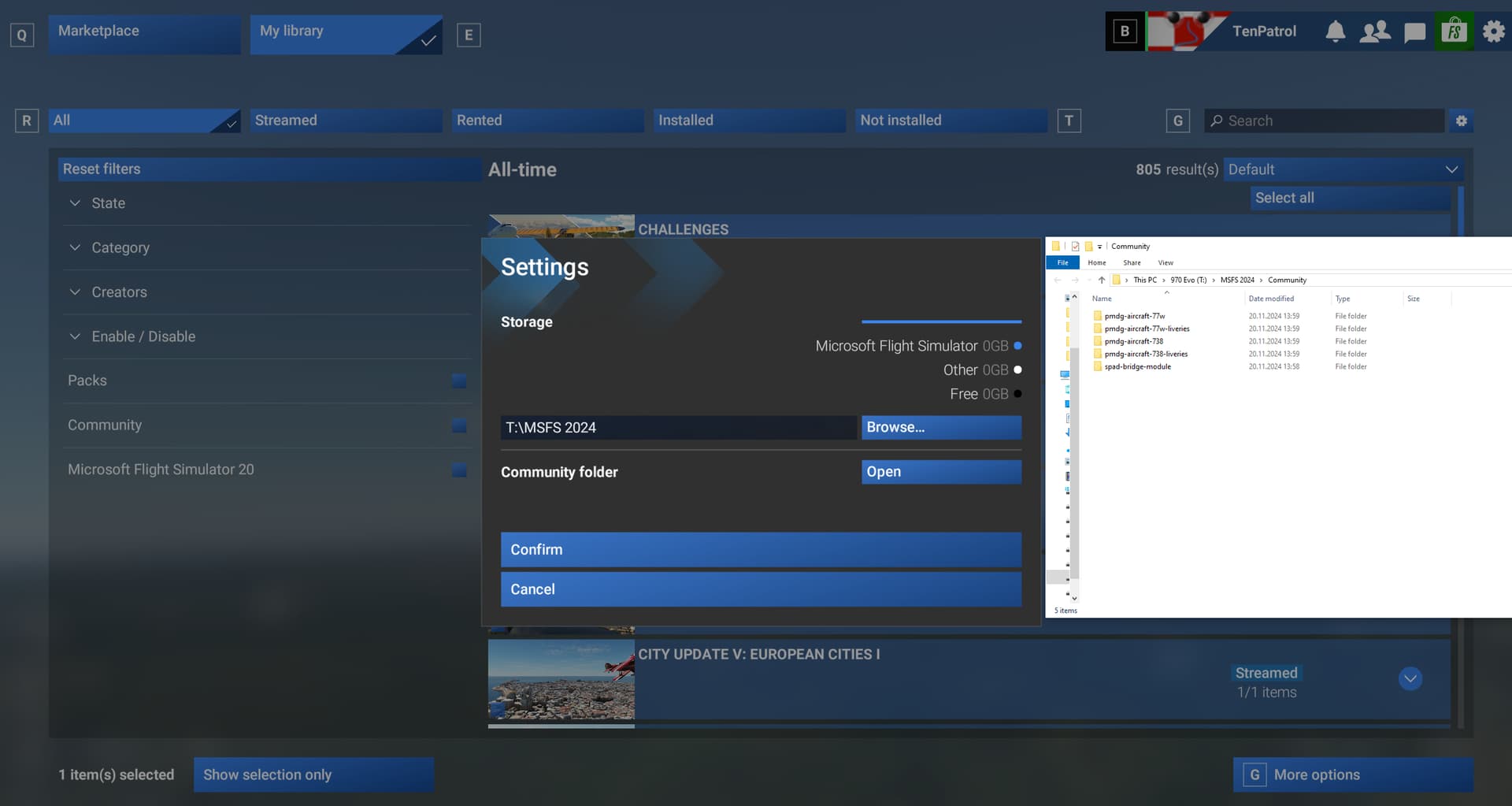The width and height of the screenshot is (1512, 806).
Task: Open the chat message icon
Action: pos(1414,32)
